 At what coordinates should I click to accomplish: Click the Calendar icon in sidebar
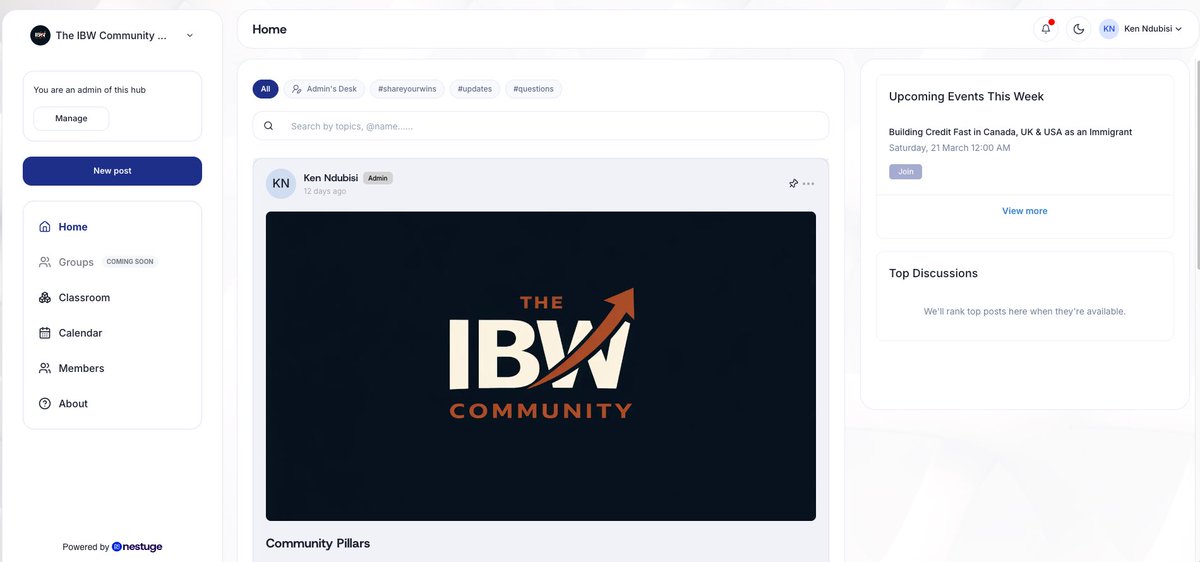coord(45,333)
